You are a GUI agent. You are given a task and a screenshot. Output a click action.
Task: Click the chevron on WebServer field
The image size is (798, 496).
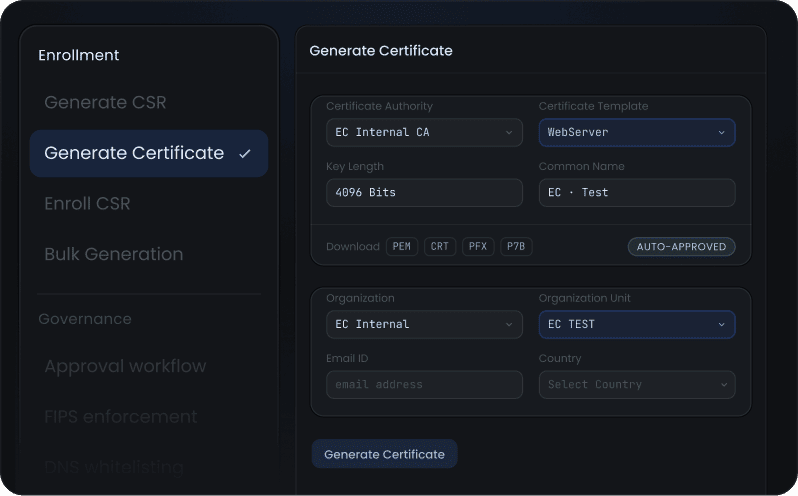coord(721,132)
